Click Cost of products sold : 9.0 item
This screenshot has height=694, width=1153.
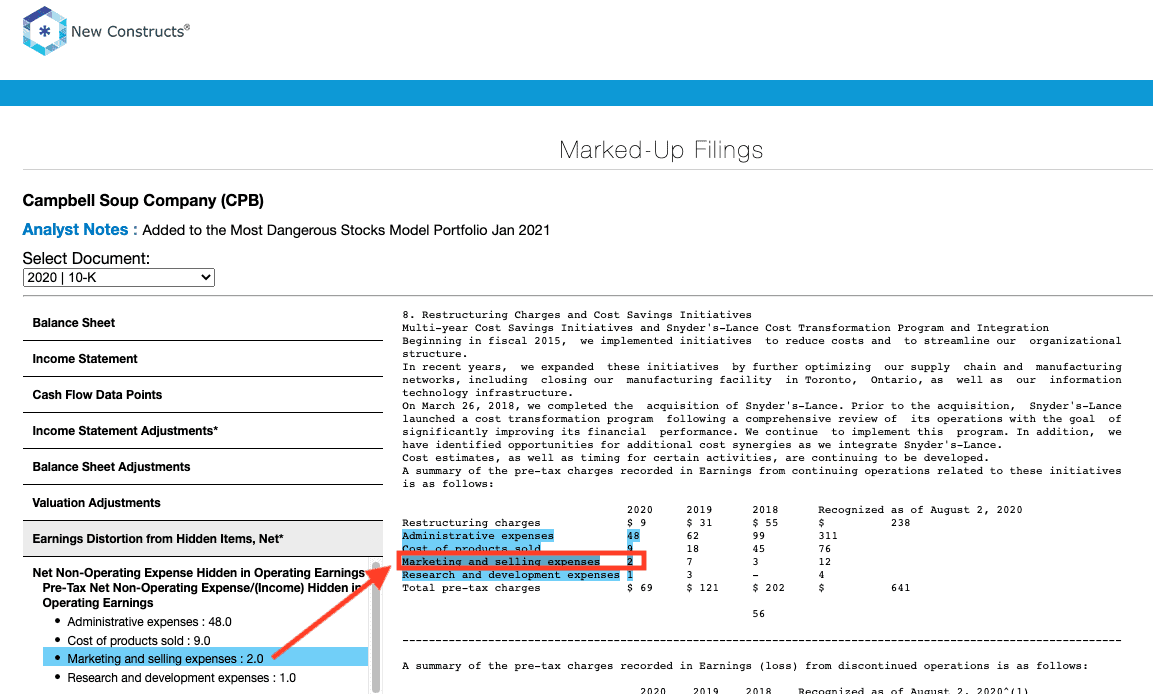[x=139, y=641]
